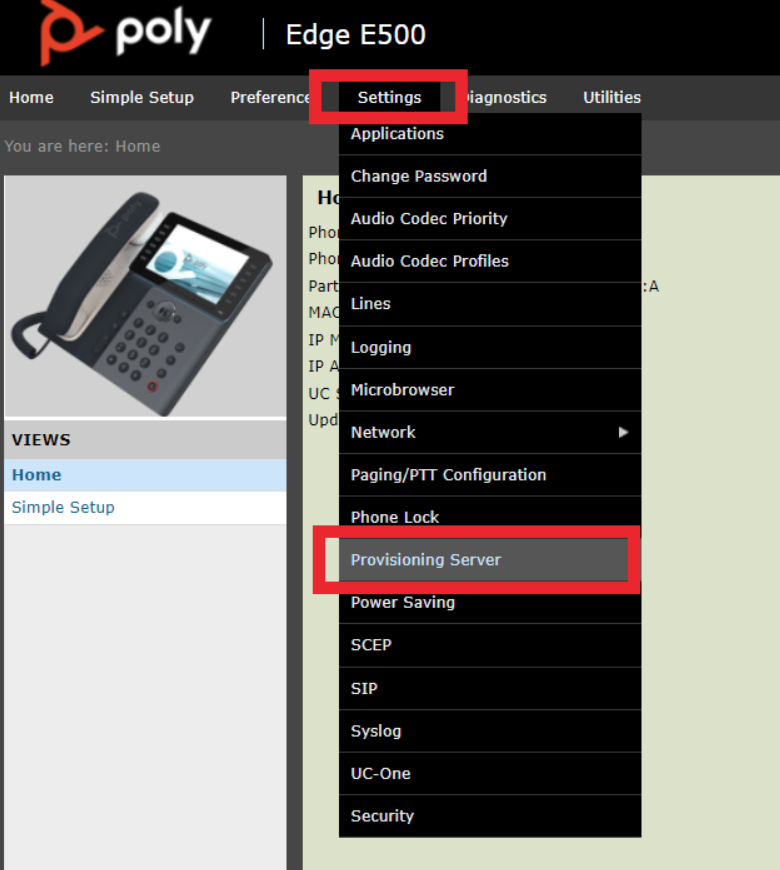Image resolution: width=780 pixels, height=870 pixels.
Task: Open Power Saving settings
Action: 490,603
